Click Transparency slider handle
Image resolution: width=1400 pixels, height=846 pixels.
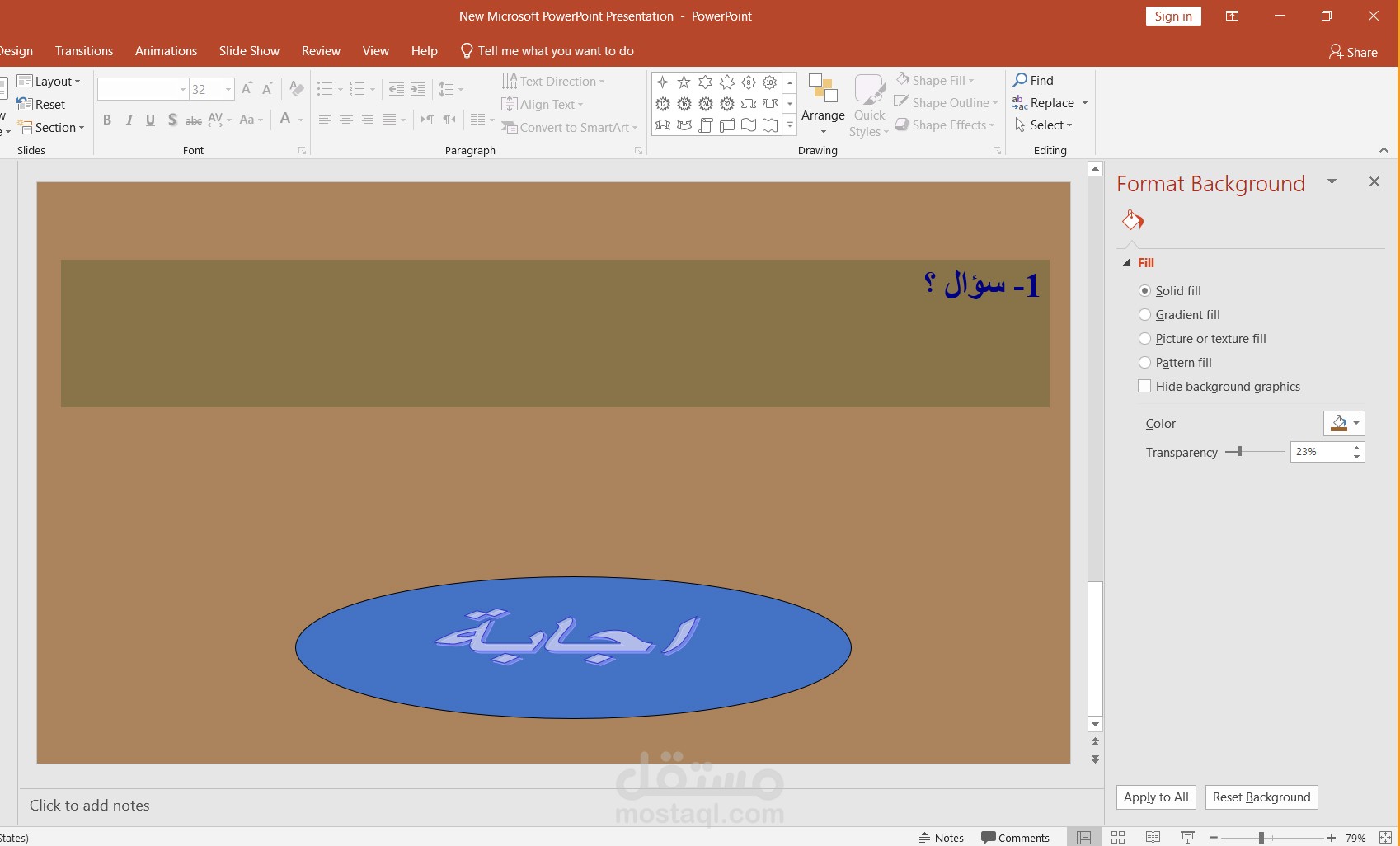(x=1239, y=451)
